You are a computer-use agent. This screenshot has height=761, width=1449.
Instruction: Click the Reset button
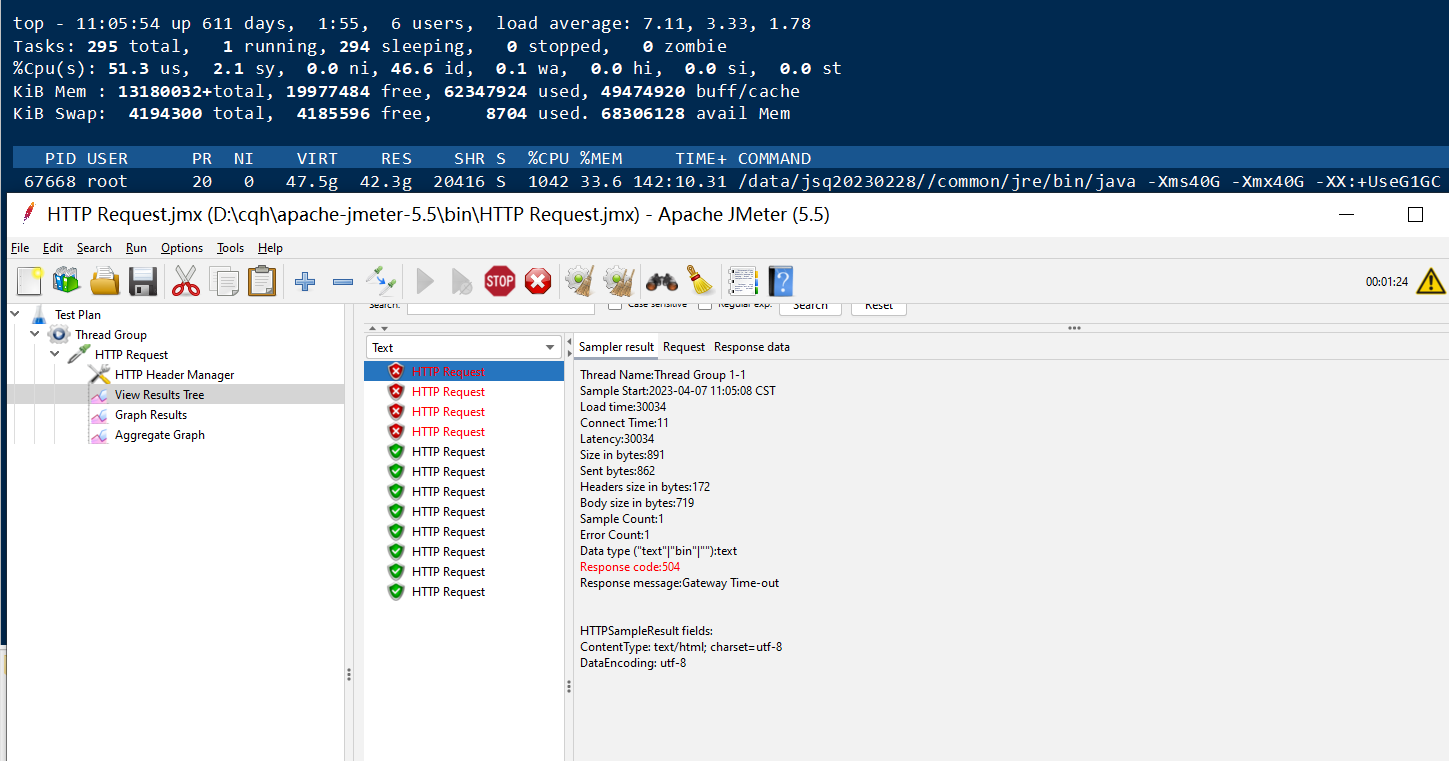tap(878, 306)
